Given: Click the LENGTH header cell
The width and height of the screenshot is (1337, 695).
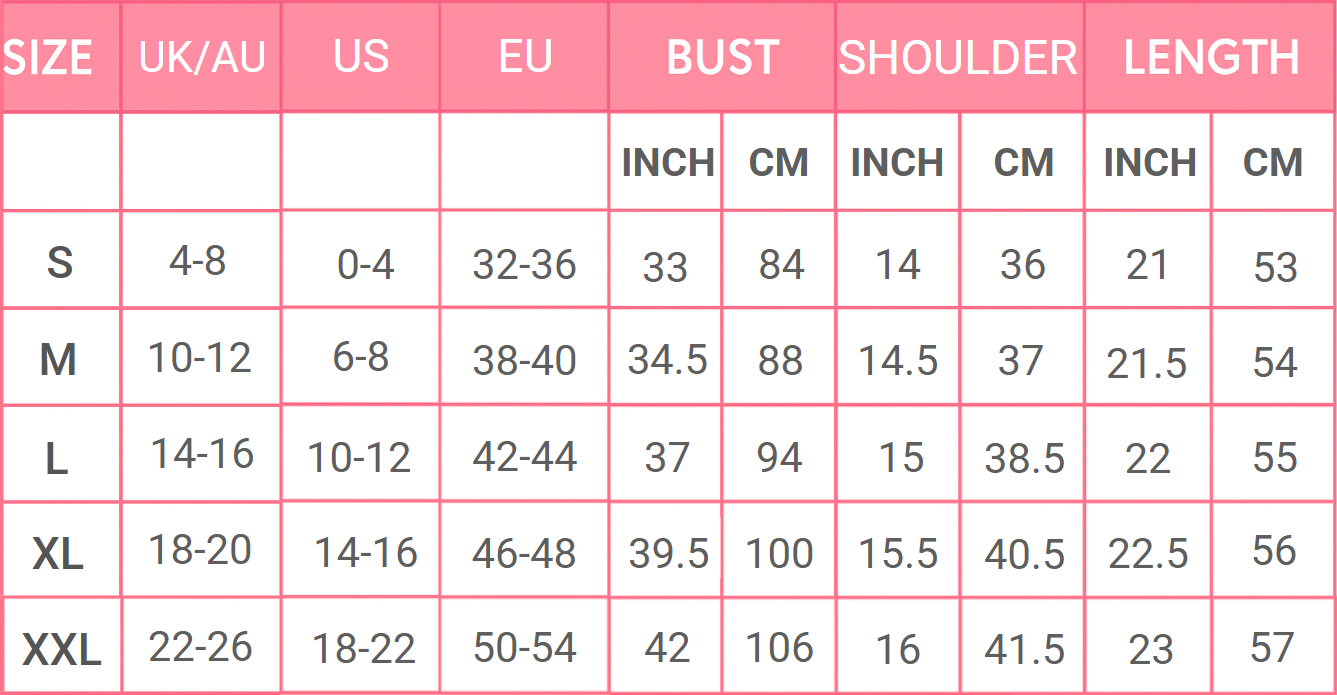Looking at the screenshot, I should click(x=1211, y=58).
